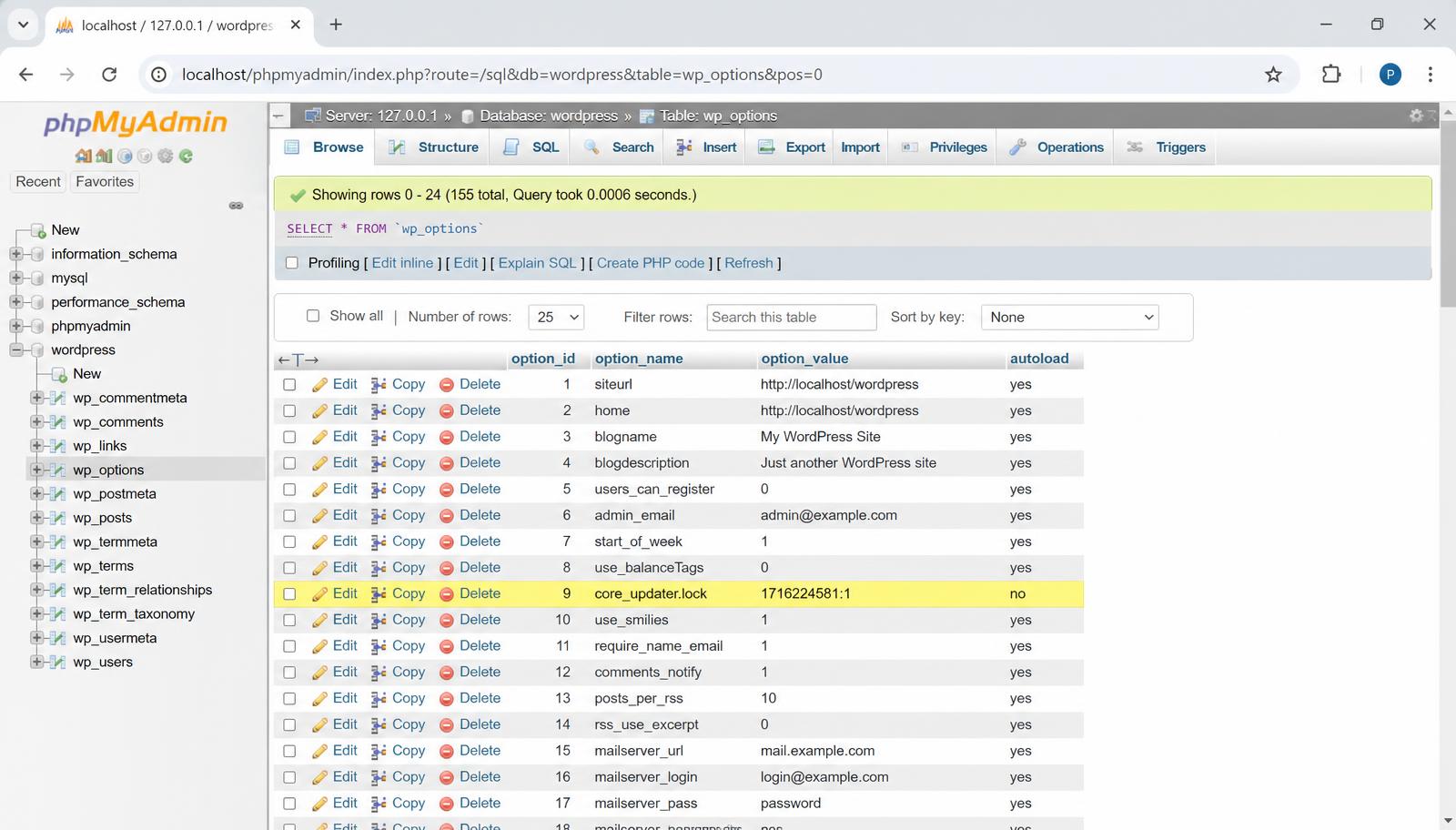Open browser extensions puzzle icon
1456x830 pixels.
[1331, 75]
